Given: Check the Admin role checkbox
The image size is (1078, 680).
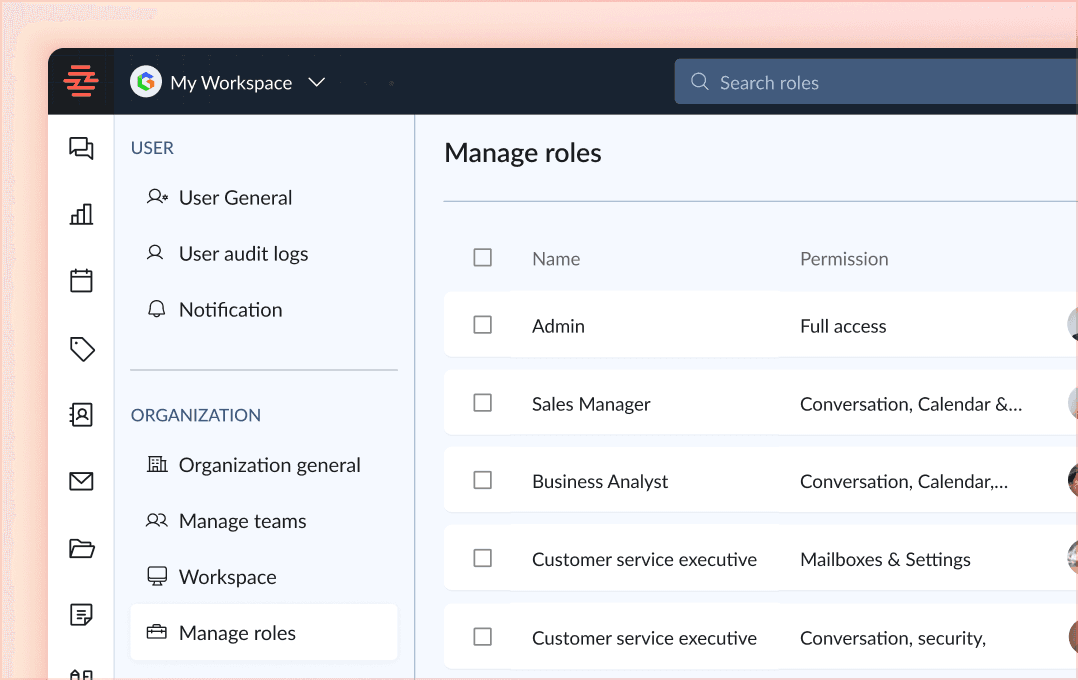Looking at the screenshot, I should (483, 325).
